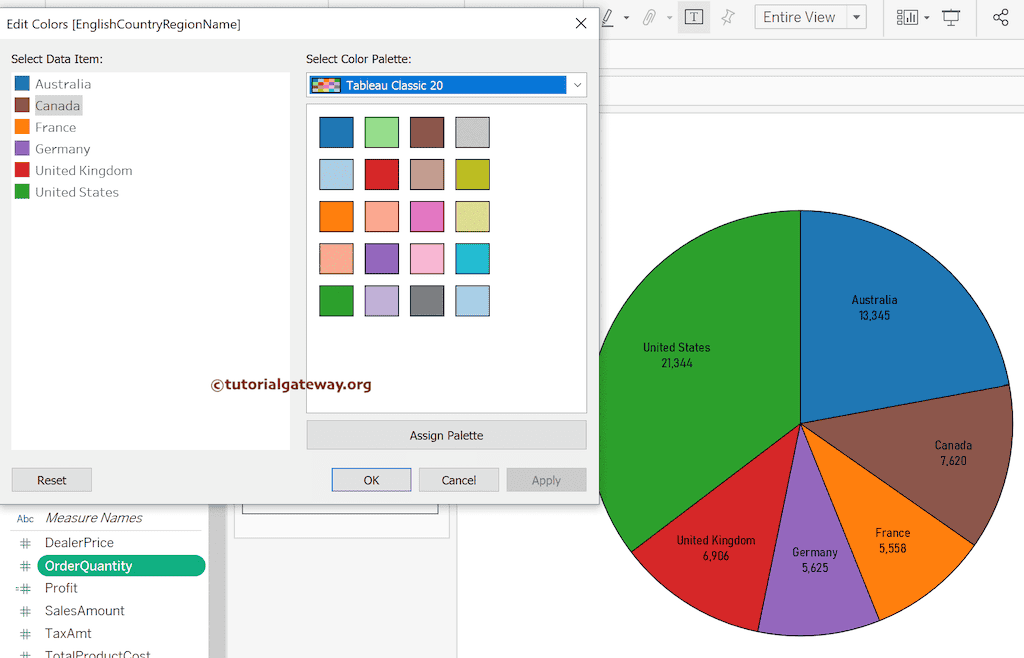The height and width of the screenshot is (658, 1024).
Task: Click the SalesAmount measure
Action: pyautogui.click(x=85, y=611)
